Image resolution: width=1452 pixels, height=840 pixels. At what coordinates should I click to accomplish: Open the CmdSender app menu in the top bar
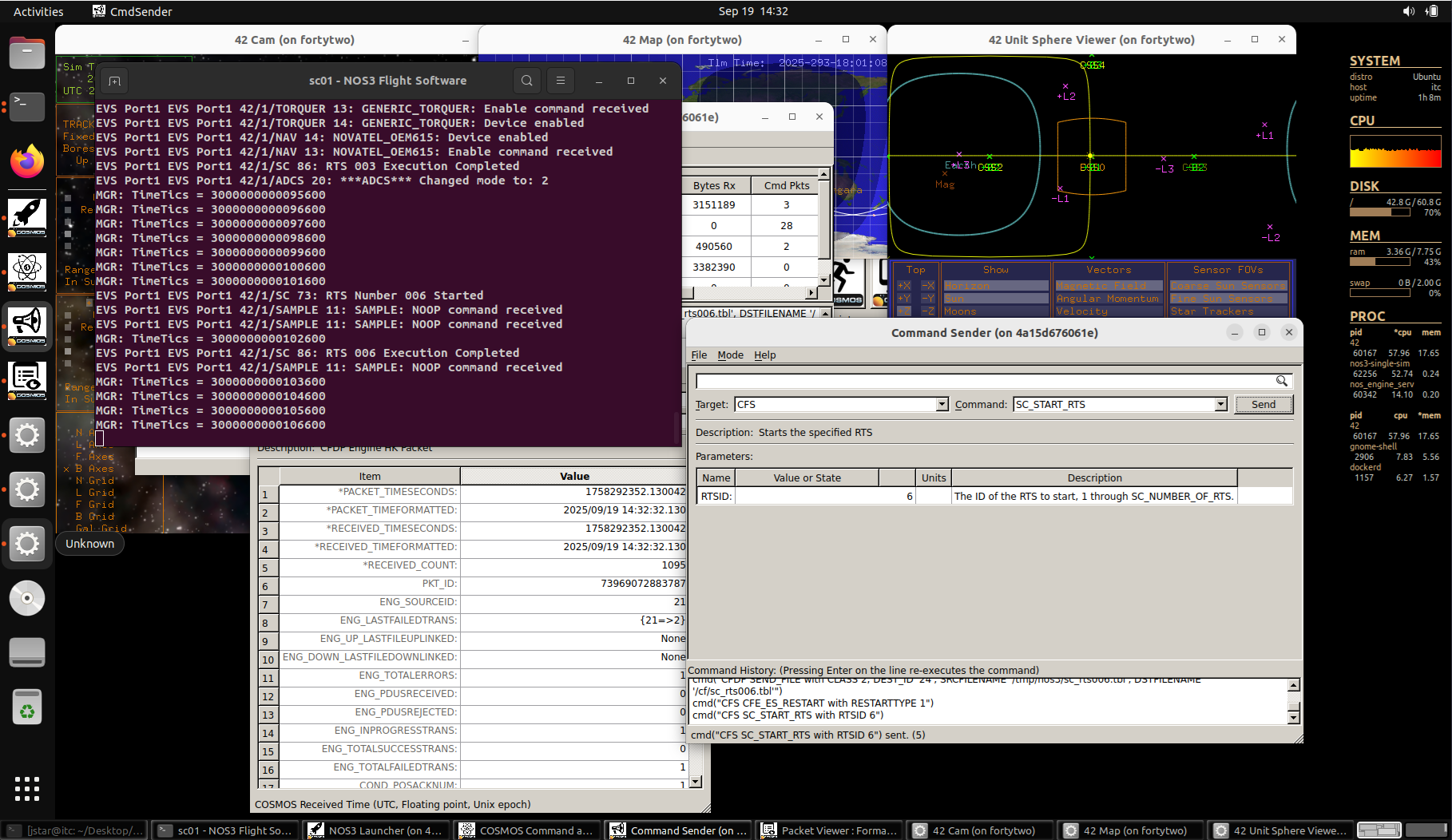(132, 11)
